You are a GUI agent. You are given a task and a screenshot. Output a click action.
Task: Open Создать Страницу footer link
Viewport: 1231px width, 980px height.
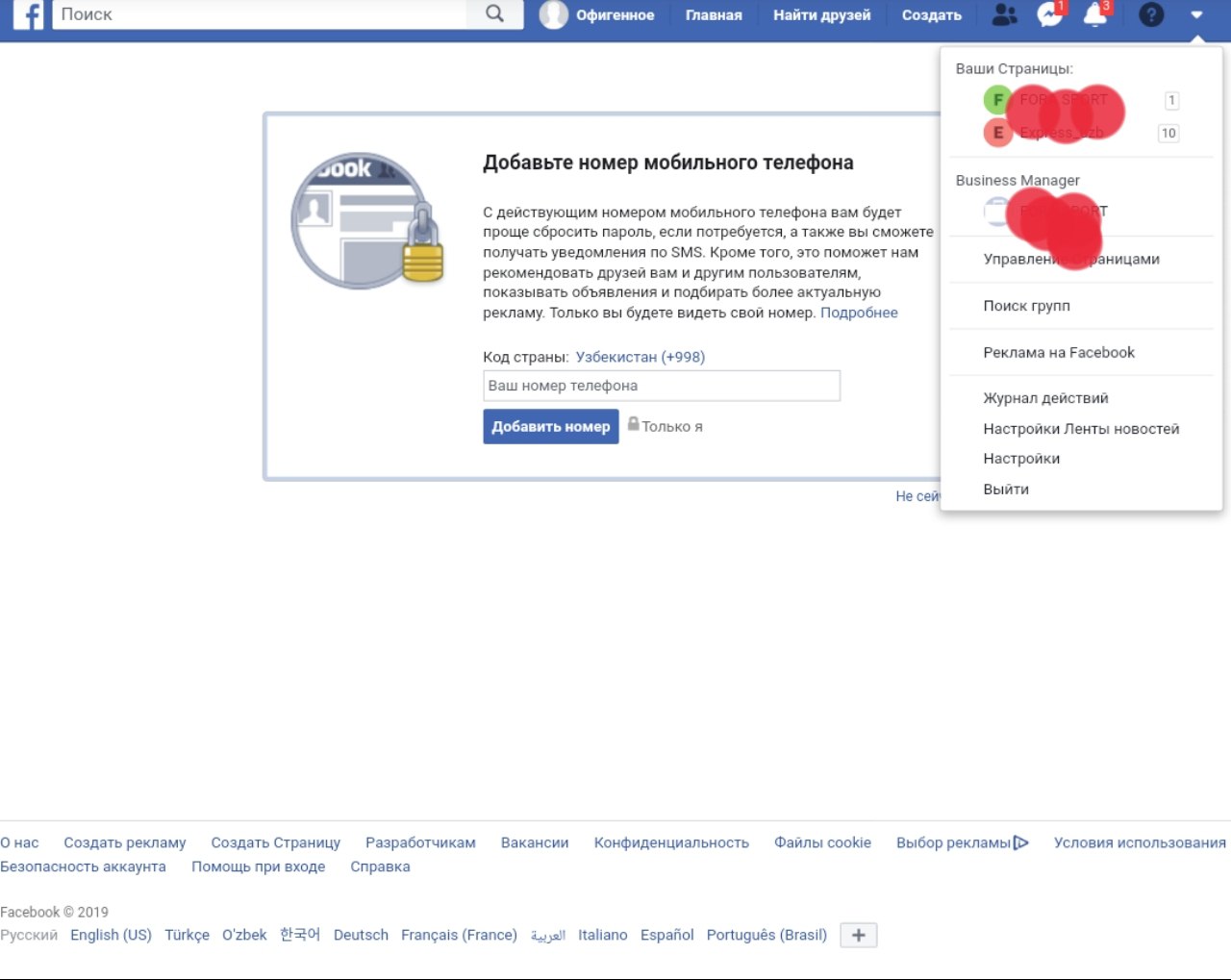276,842
